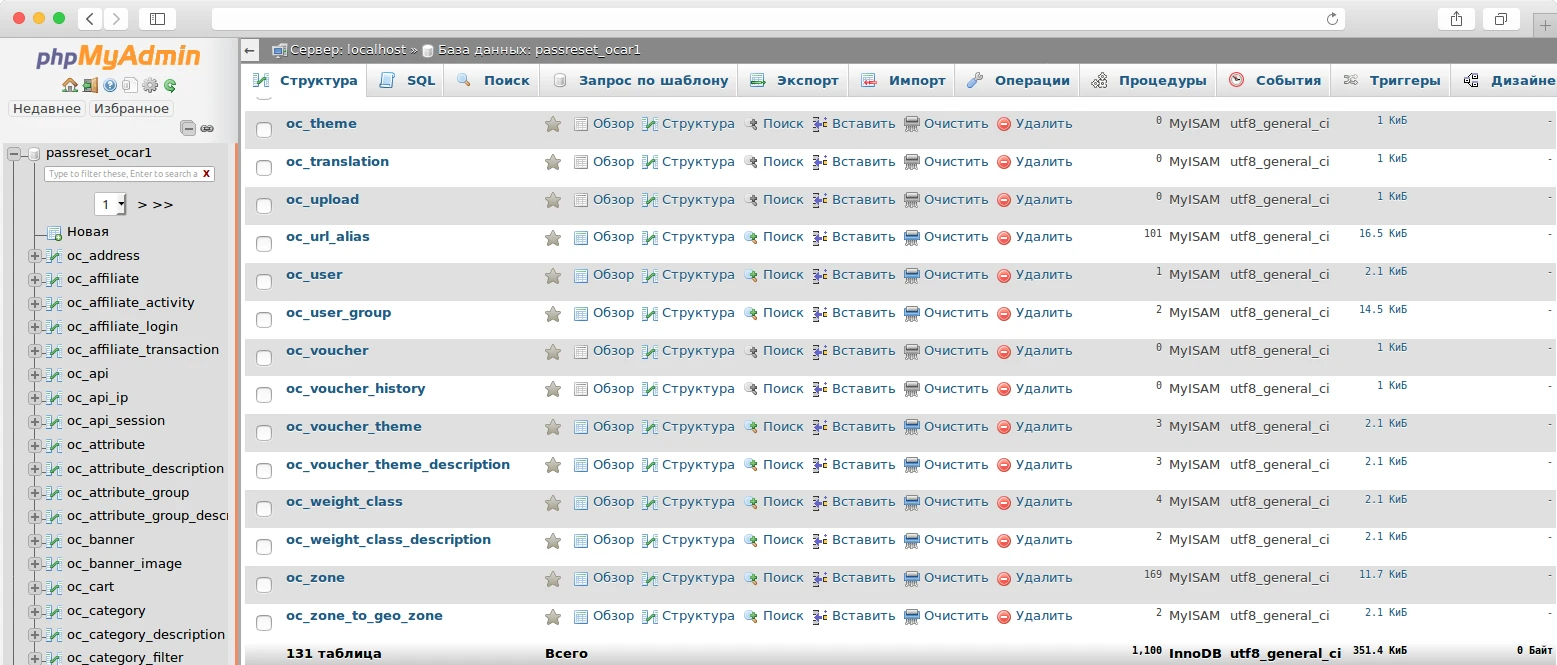Check the oc_theme table checkbox

point(264,130)
